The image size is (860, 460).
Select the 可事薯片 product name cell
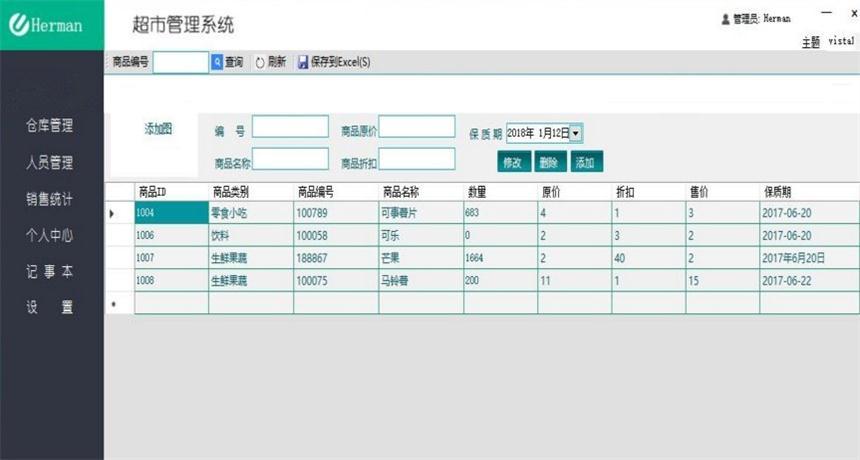tap(420, 213)
